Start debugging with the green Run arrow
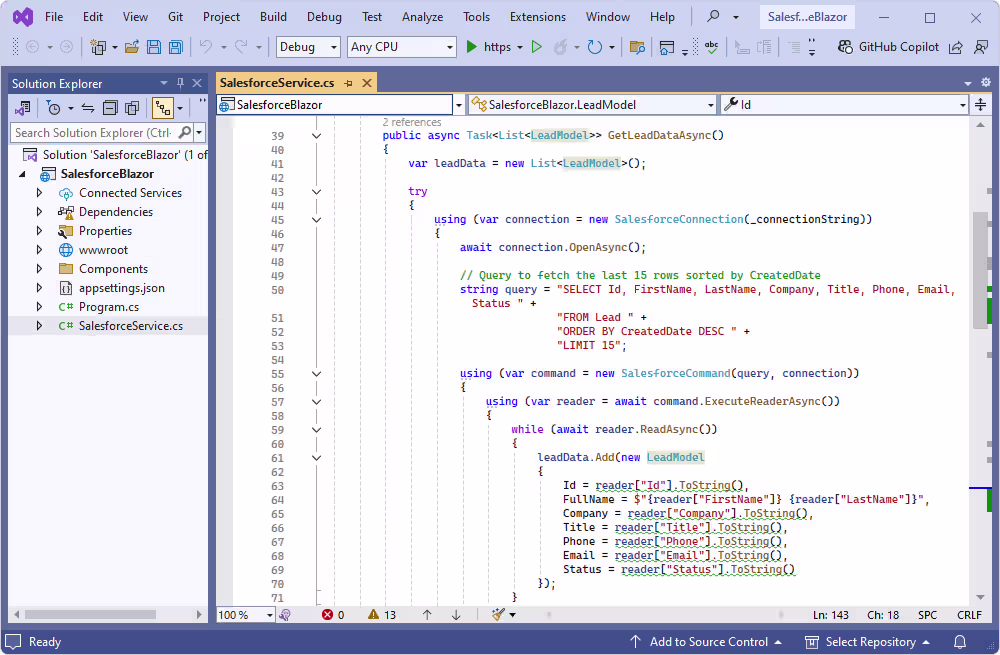The image size is (1000, 655). pyautogui.click(x=470, y=47)
